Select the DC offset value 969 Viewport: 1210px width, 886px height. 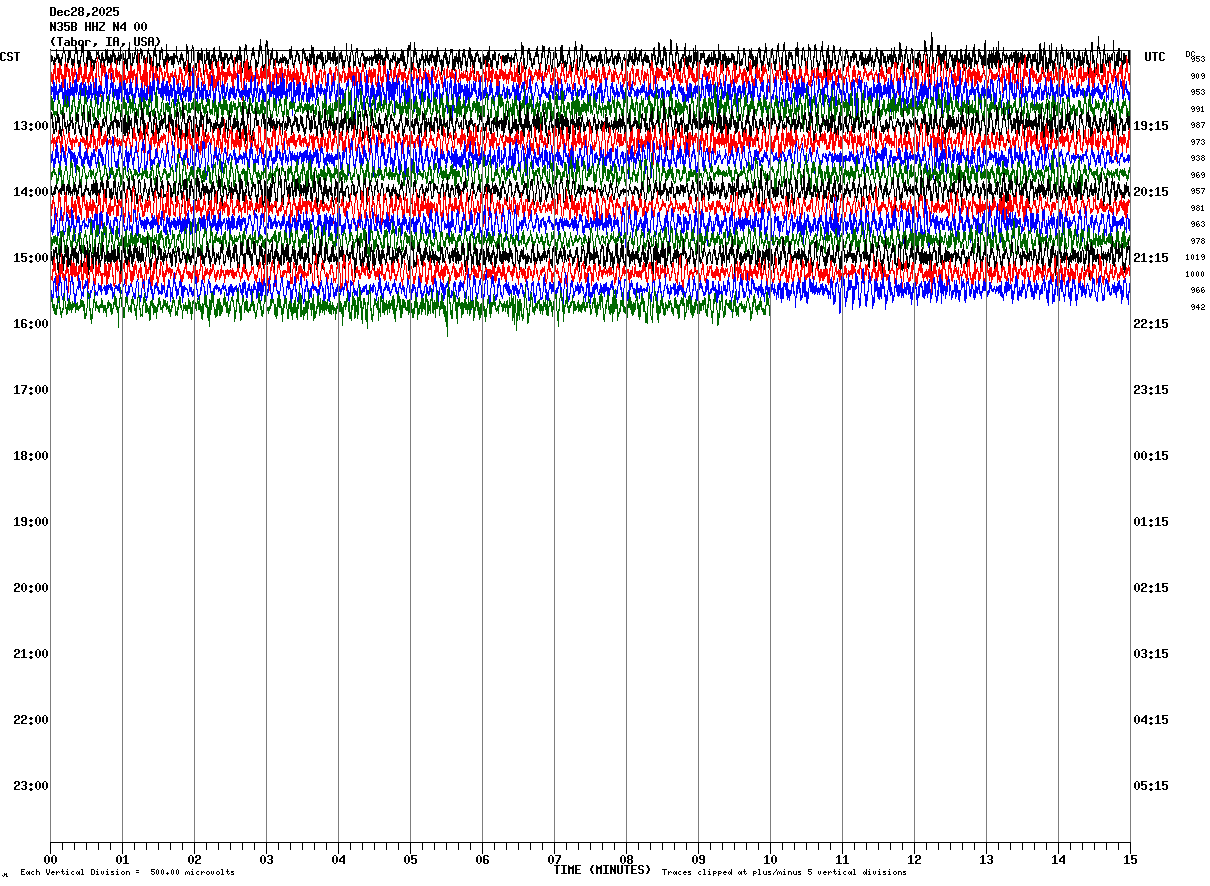pyautogui.click(x=1197, y=175)
